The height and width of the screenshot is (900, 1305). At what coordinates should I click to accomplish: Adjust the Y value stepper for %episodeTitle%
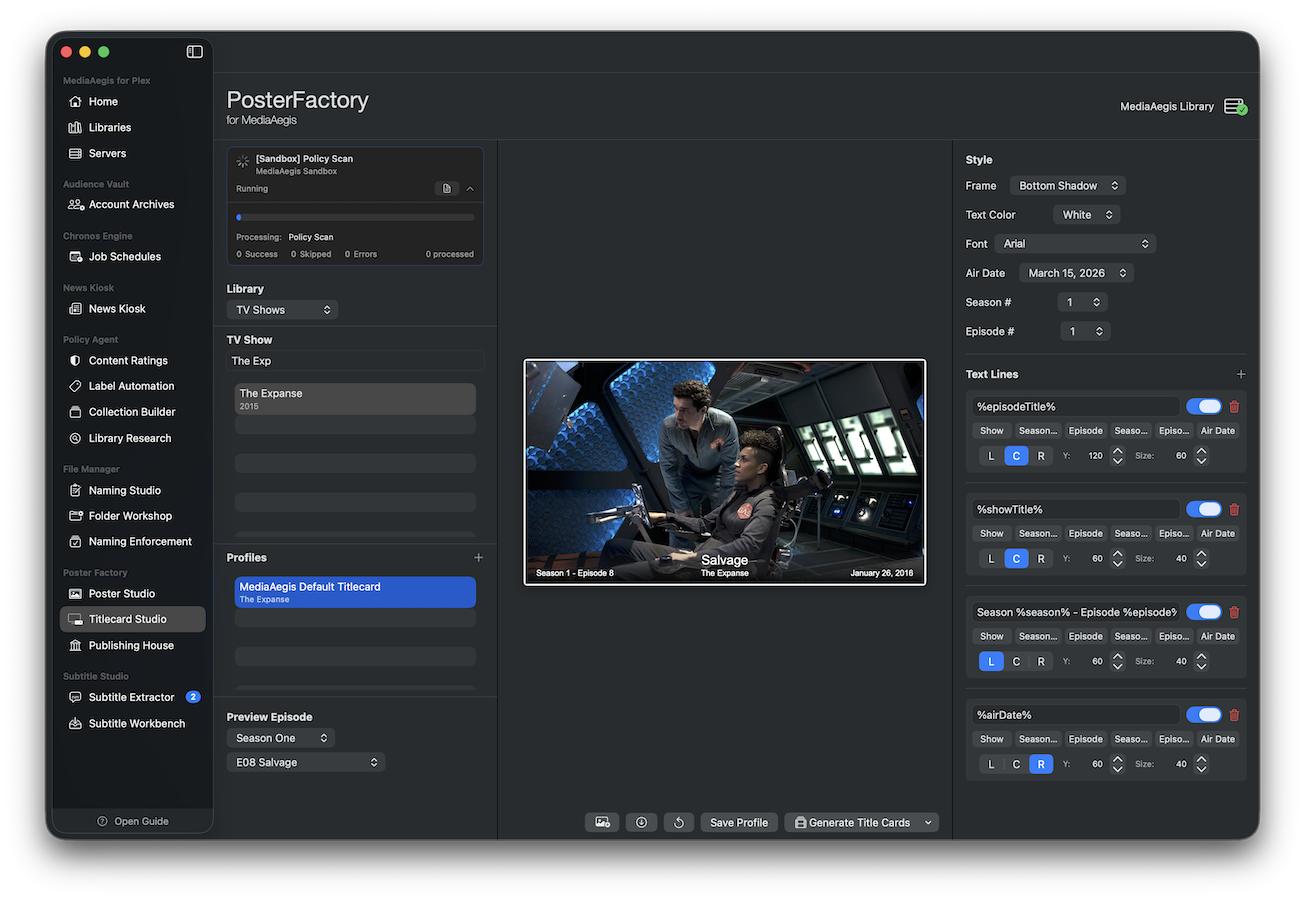pyautogui.click(x=1117, y=456)
